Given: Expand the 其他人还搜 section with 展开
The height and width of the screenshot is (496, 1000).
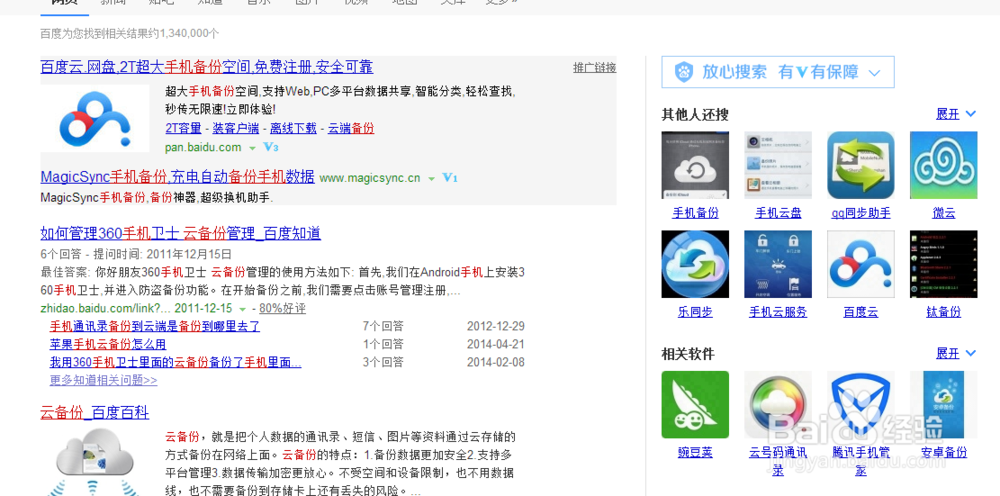Looking at the screenshot, I should coord(955,114).
